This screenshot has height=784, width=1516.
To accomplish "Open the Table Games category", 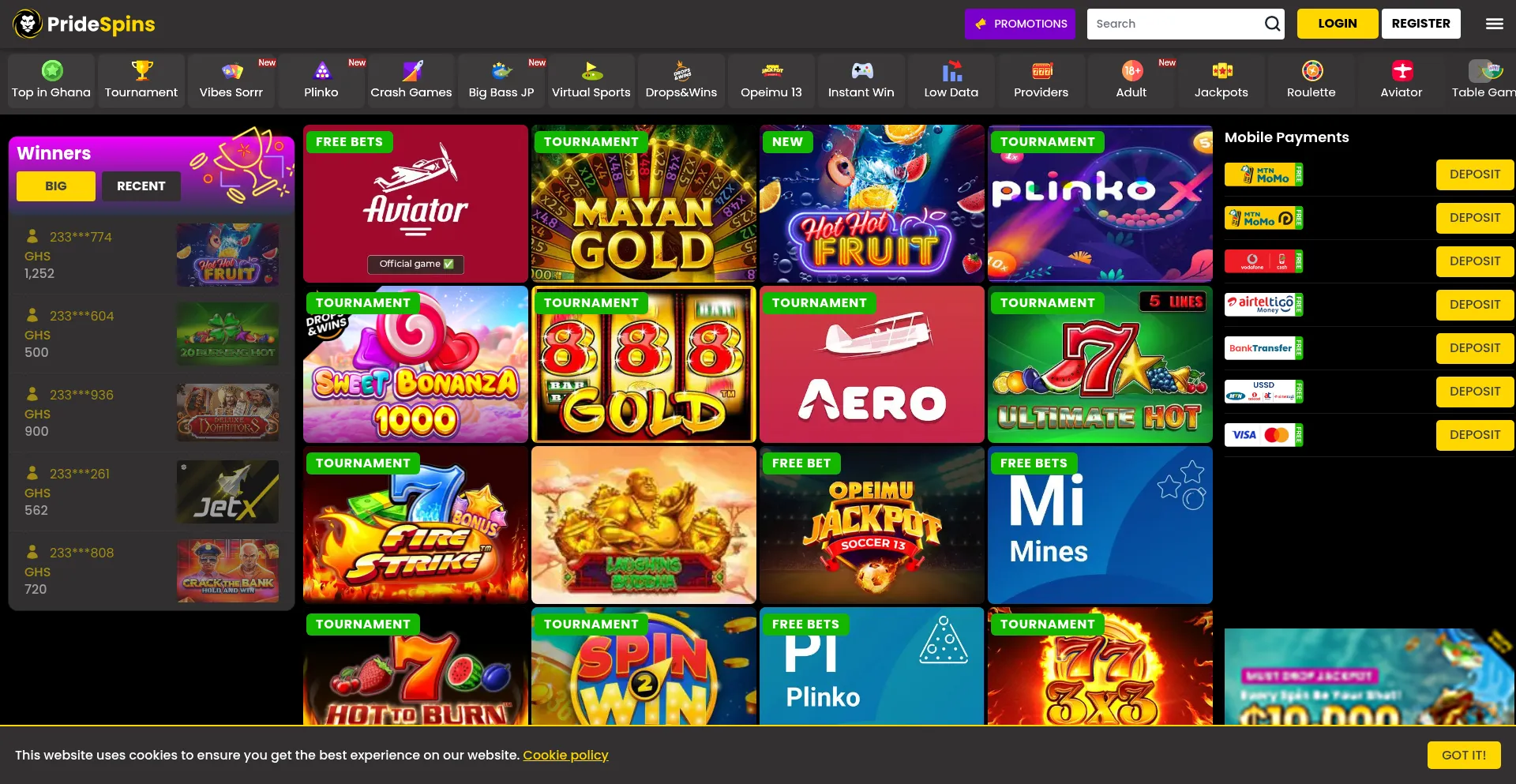I will click(x=1482, y=81).
